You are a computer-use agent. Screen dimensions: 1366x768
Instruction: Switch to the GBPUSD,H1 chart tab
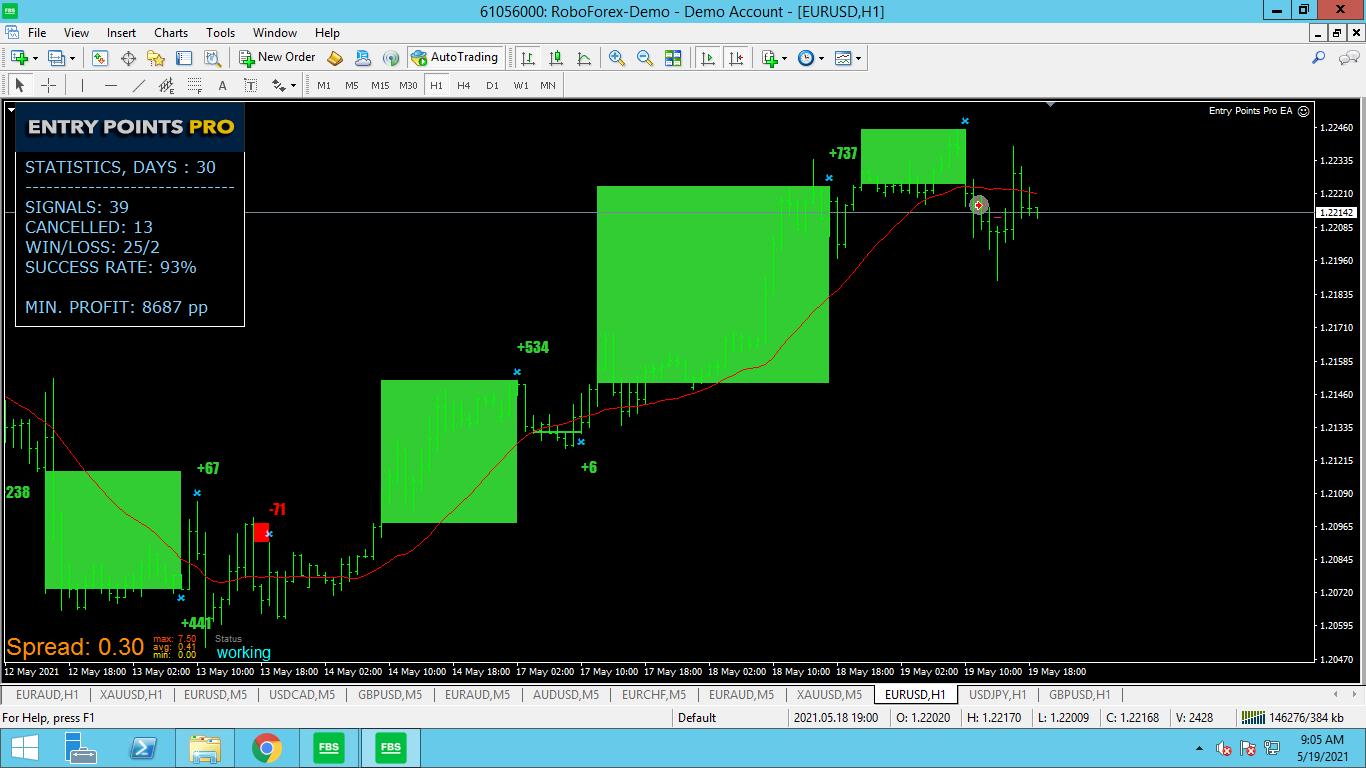point(1079,694)
